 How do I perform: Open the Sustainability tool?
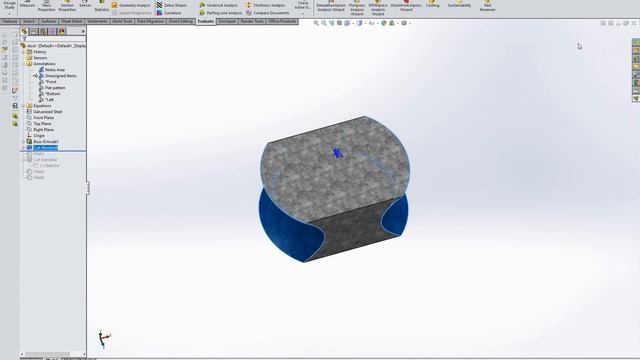coord(459,4)
